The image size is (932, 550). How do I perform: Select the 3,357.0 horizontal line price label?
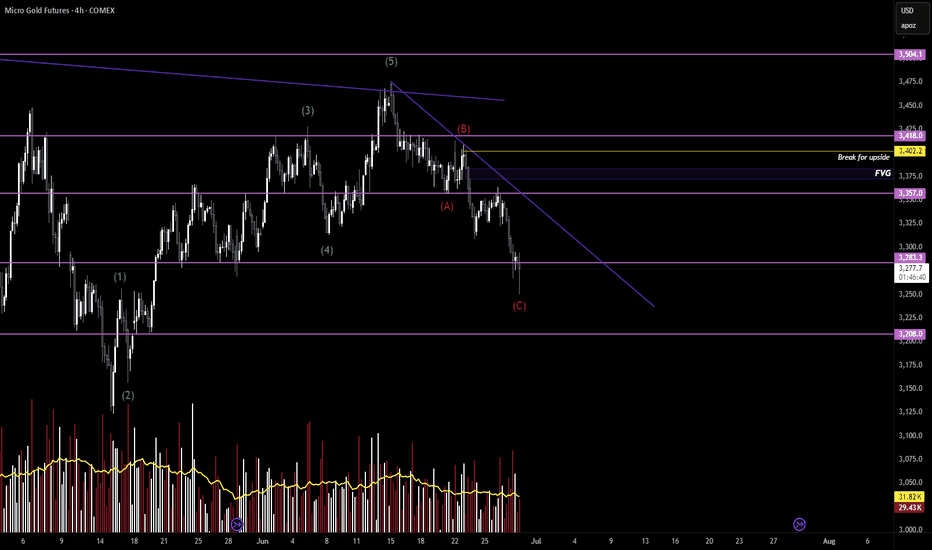pos(910,193)
